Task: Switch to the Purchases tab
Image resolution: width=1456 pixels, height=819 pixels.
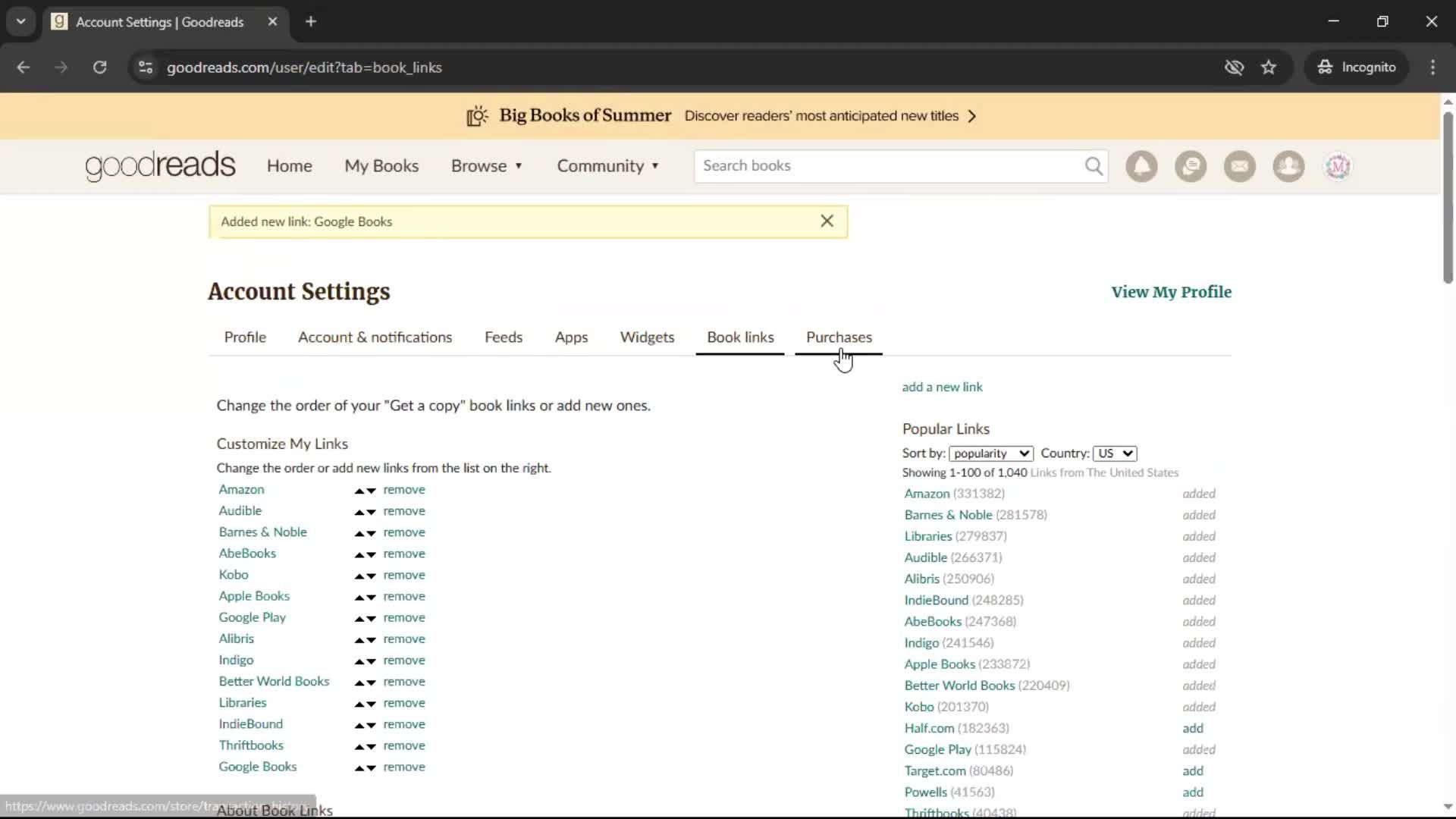Action: click(839, 337)
